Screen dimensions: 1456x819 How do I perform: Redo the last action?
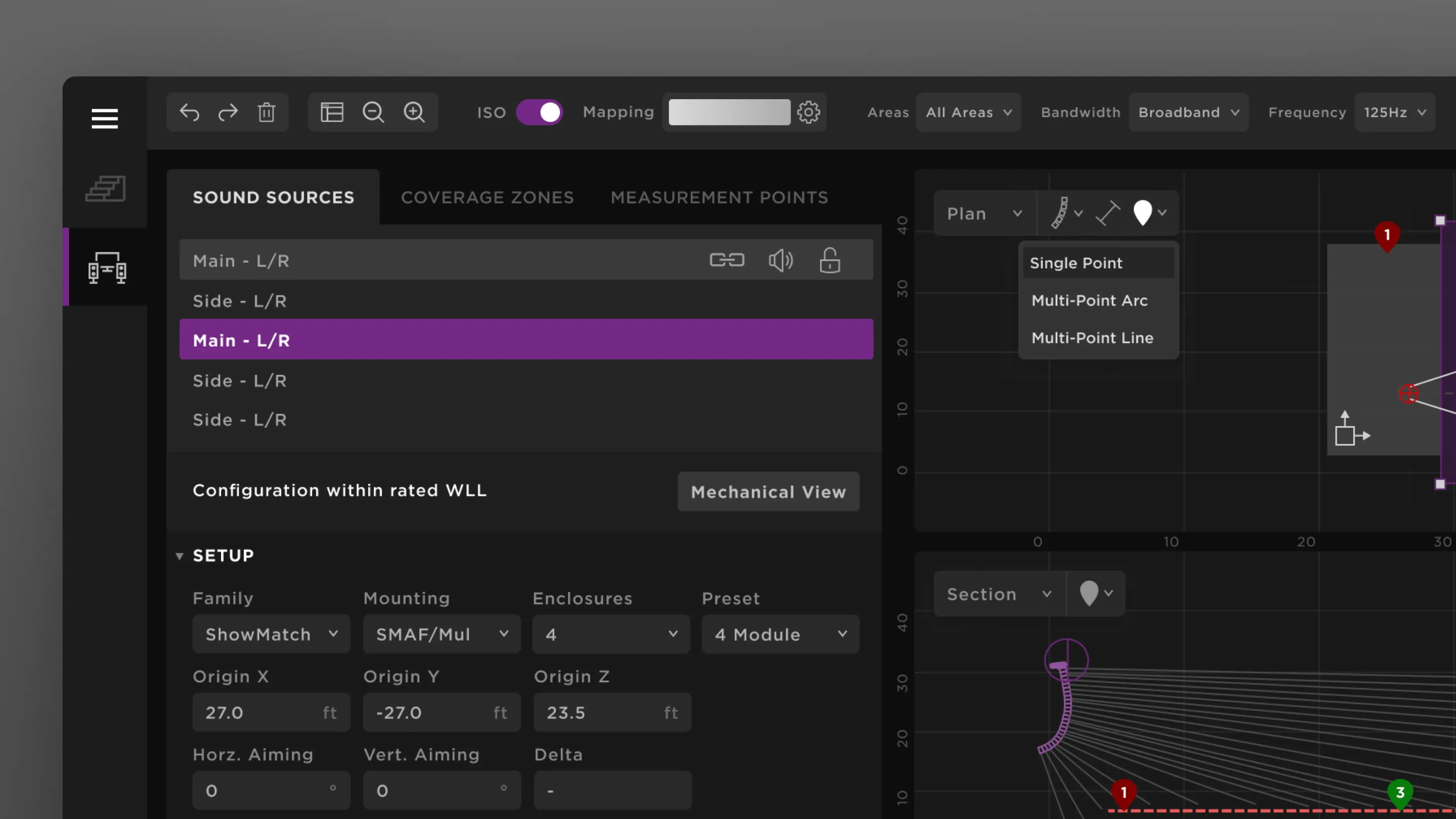228,112
